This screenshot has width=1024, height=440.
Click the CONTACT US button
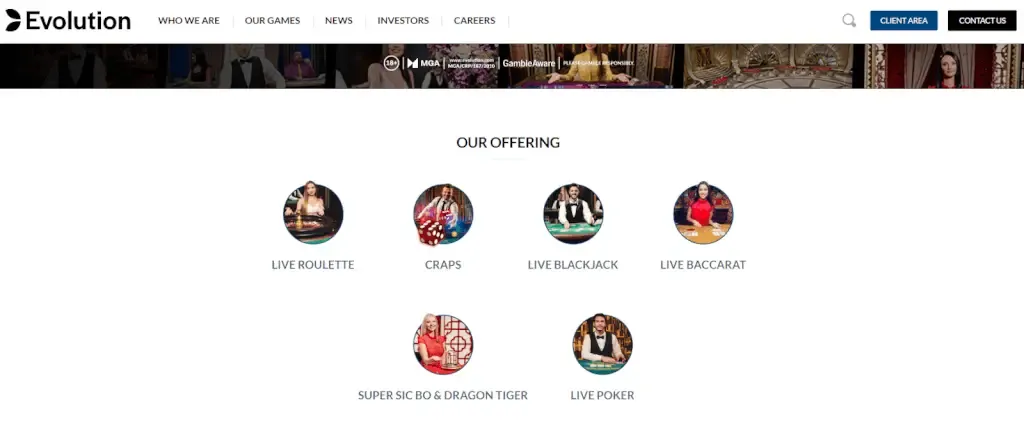982,20
